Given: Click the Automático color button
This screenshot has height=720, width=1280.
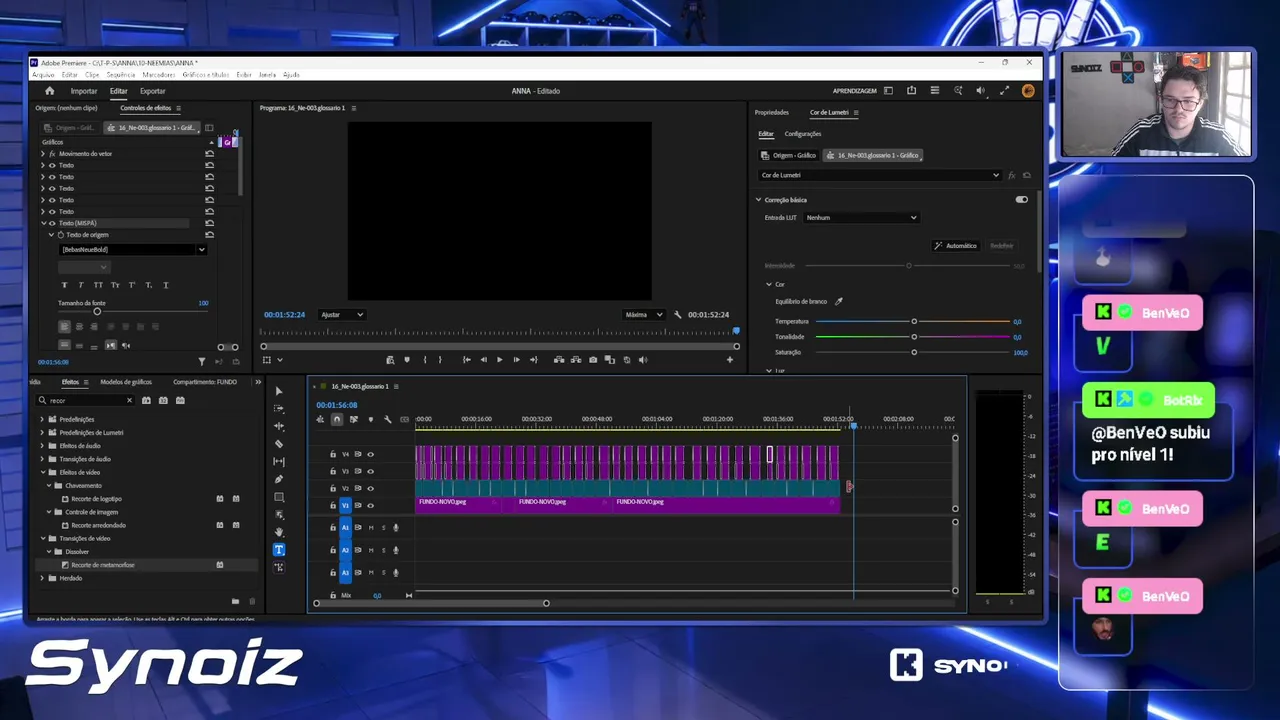Looking at the screenshot, I should pos(955,246).
